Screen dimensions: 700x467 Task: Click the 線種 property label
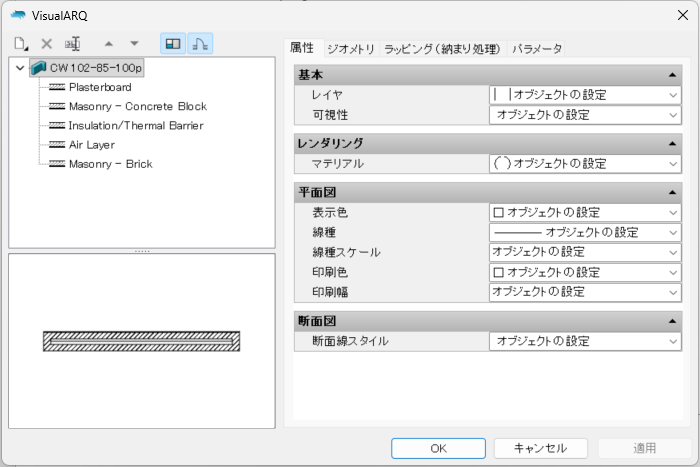(x=324, y=232)
